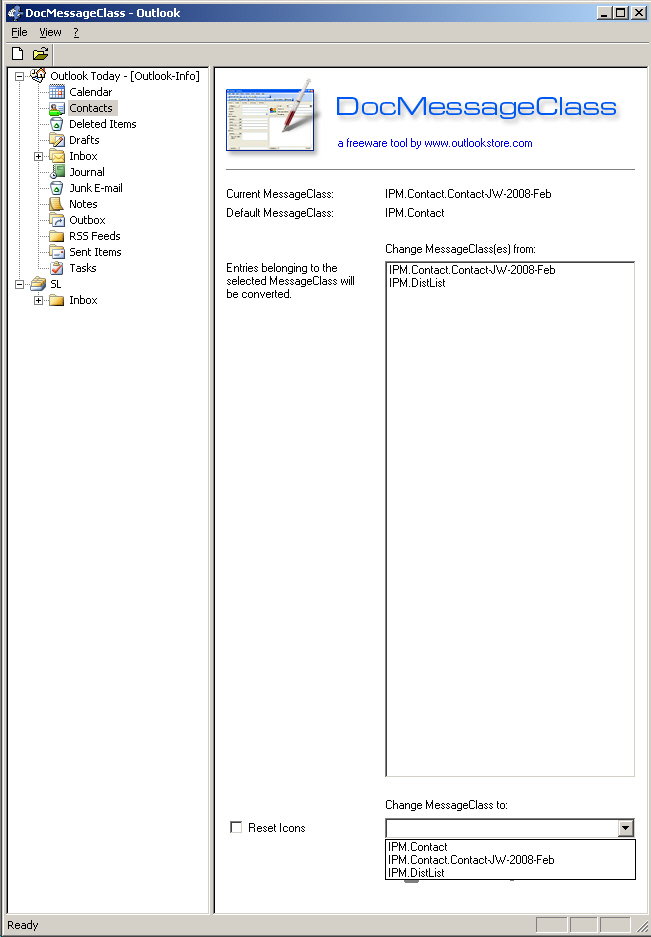Click the Deleted Items folder icon
651x937 pixels.
tap(57, 124)
